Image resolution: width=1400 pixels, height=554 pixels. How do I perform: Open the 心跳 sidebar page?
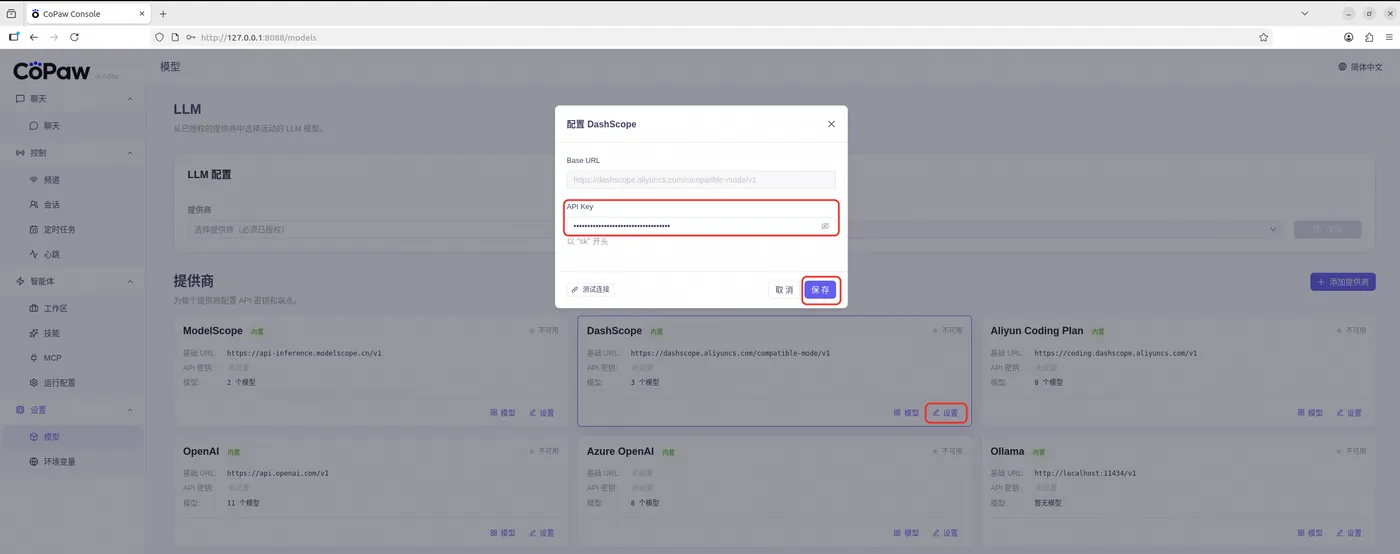coord(52,254)
